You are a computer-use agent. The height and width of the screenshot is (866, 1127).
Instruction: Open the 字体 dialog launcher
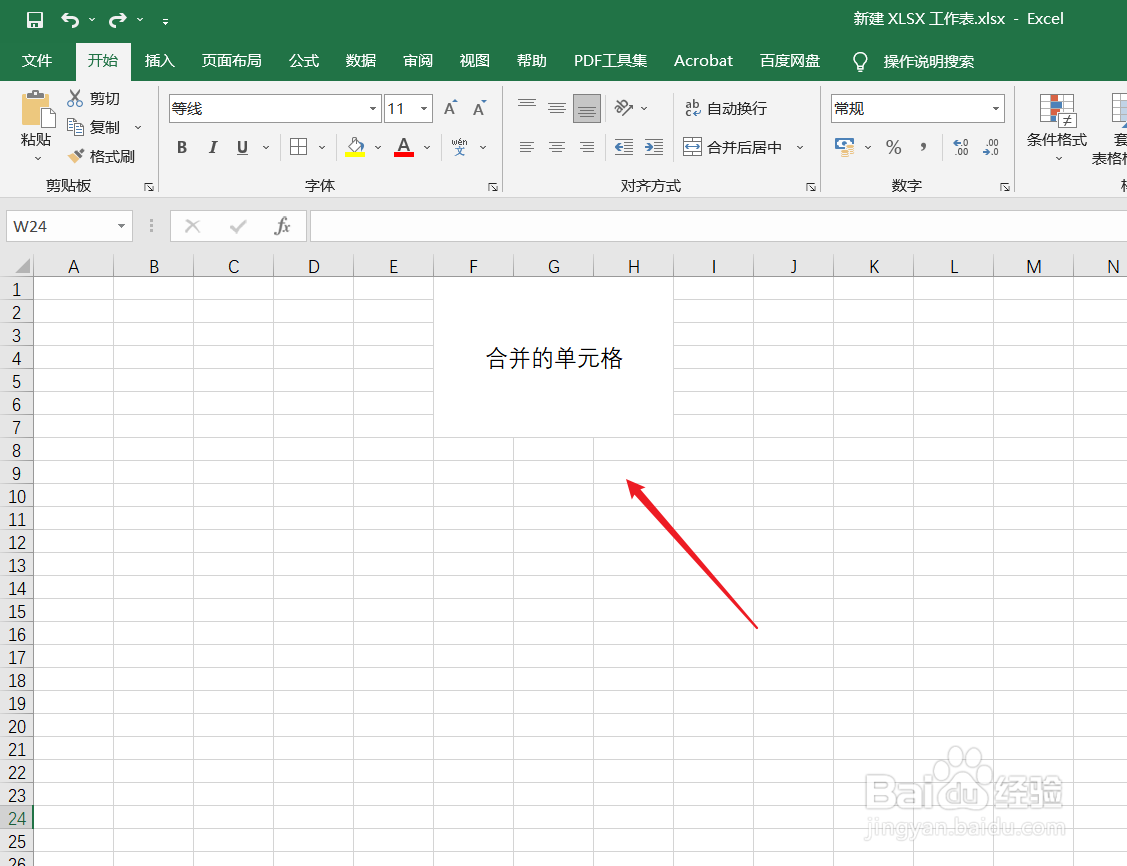pos(493,187)
